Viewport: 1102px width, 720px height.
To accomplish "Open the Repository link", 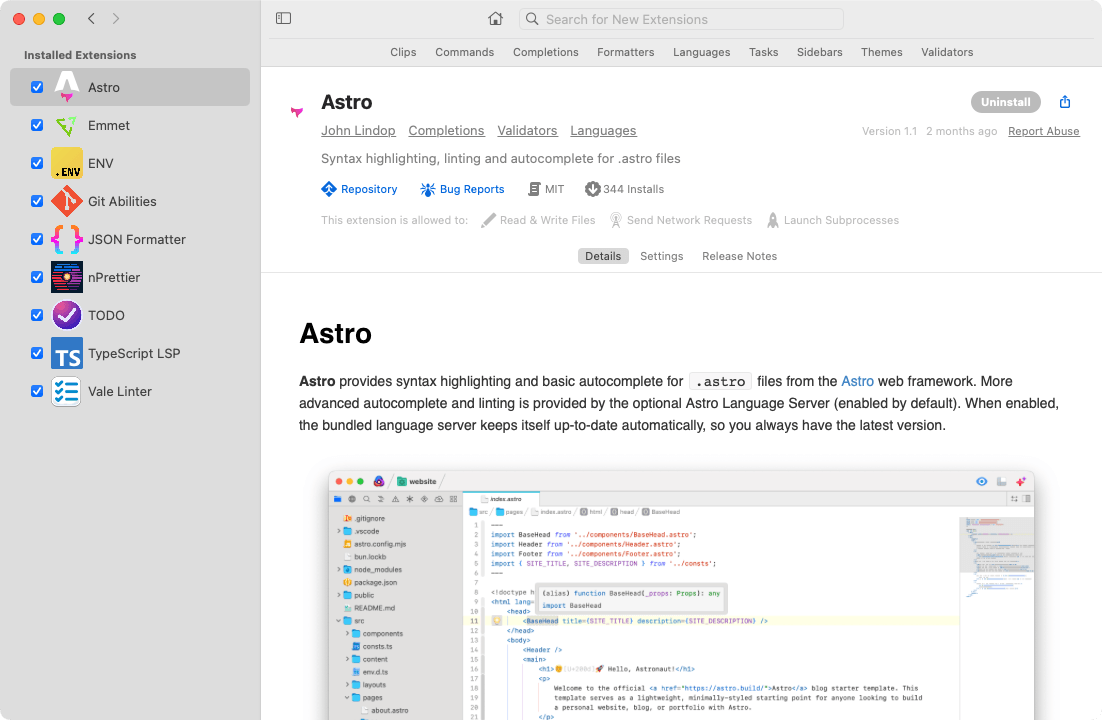I will (360, 188).
